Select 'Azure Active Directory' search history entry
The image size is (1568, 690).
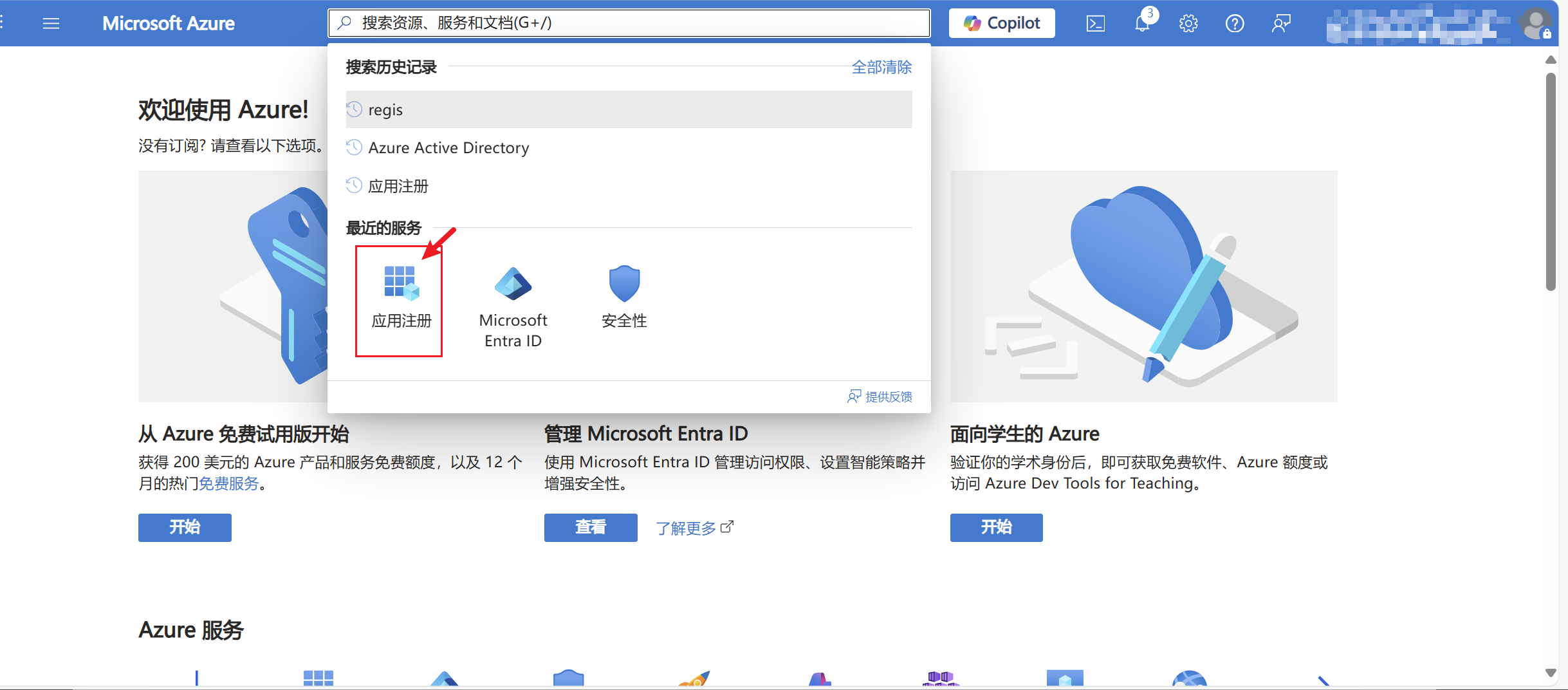pos(448,148)
